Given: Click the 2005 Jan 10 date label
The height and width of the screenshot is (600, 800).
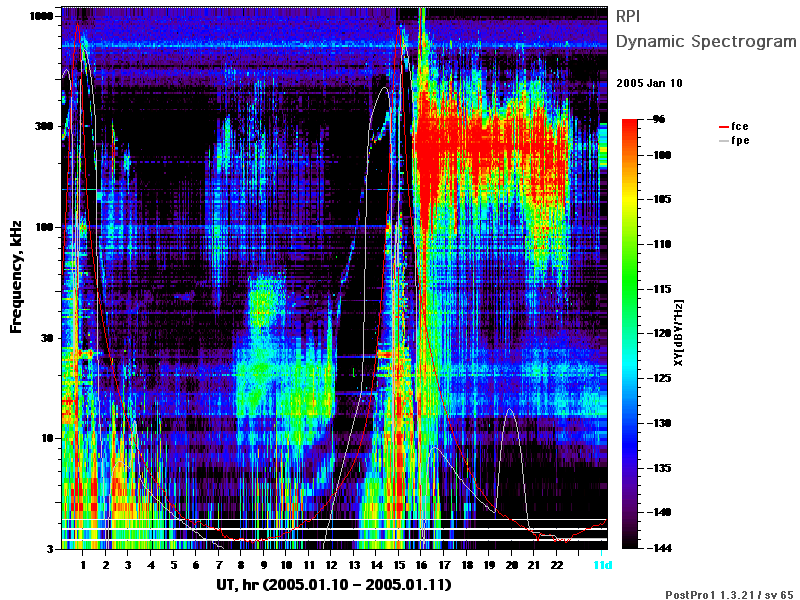Looking at the screenshot, I should click(649, 83).
